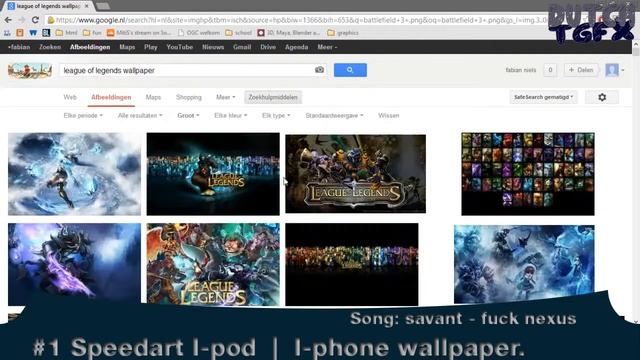Open Play from the black bar
This screenshot has width=640, height=360.
[x=151, y=47]
